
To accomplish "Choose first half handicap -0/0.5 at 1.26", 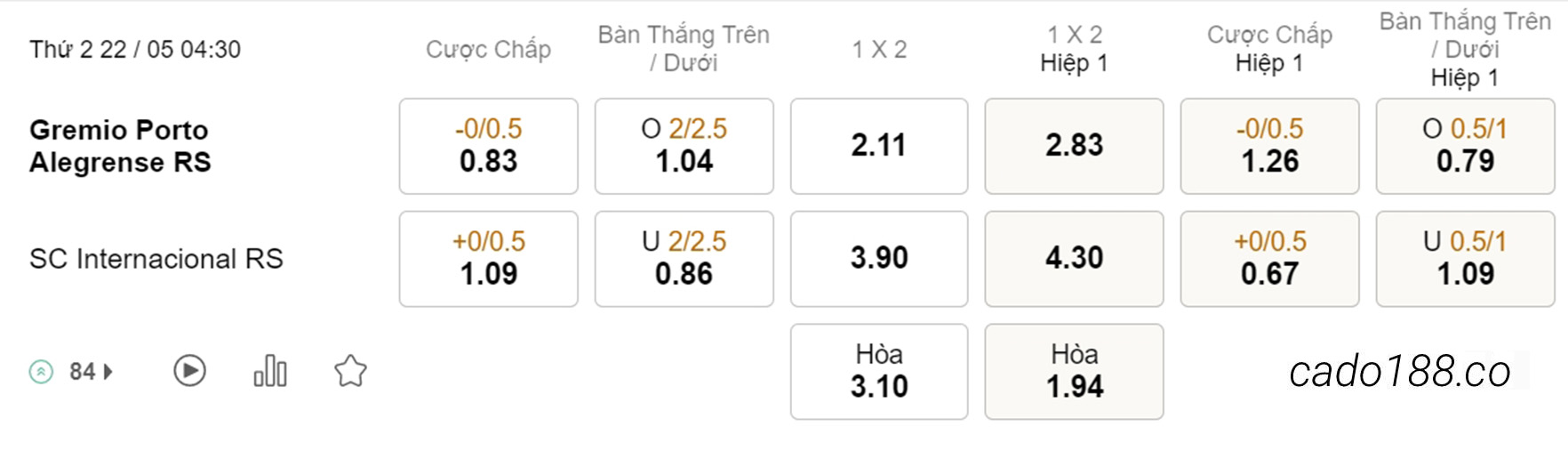I will pos(1270,146).
